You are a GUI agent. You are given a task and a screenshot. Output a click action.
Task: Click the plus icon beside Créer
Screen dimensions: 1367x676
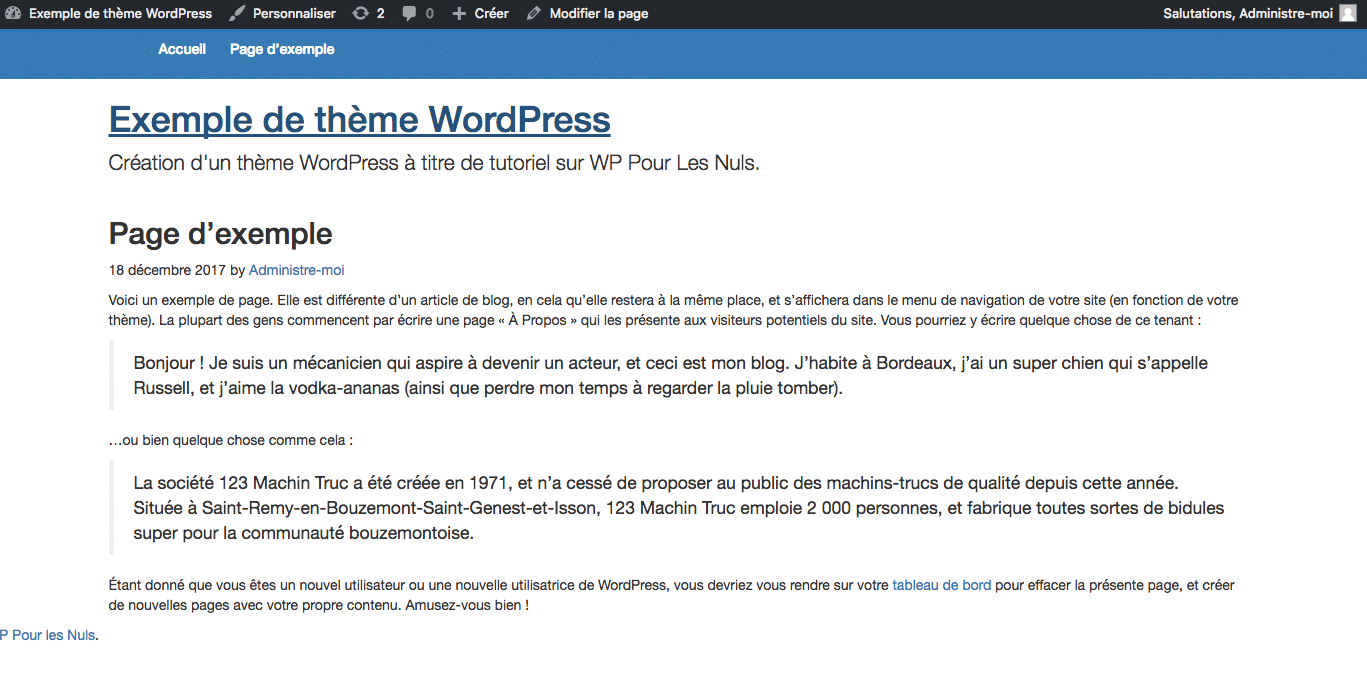click(x=459, y=14)
